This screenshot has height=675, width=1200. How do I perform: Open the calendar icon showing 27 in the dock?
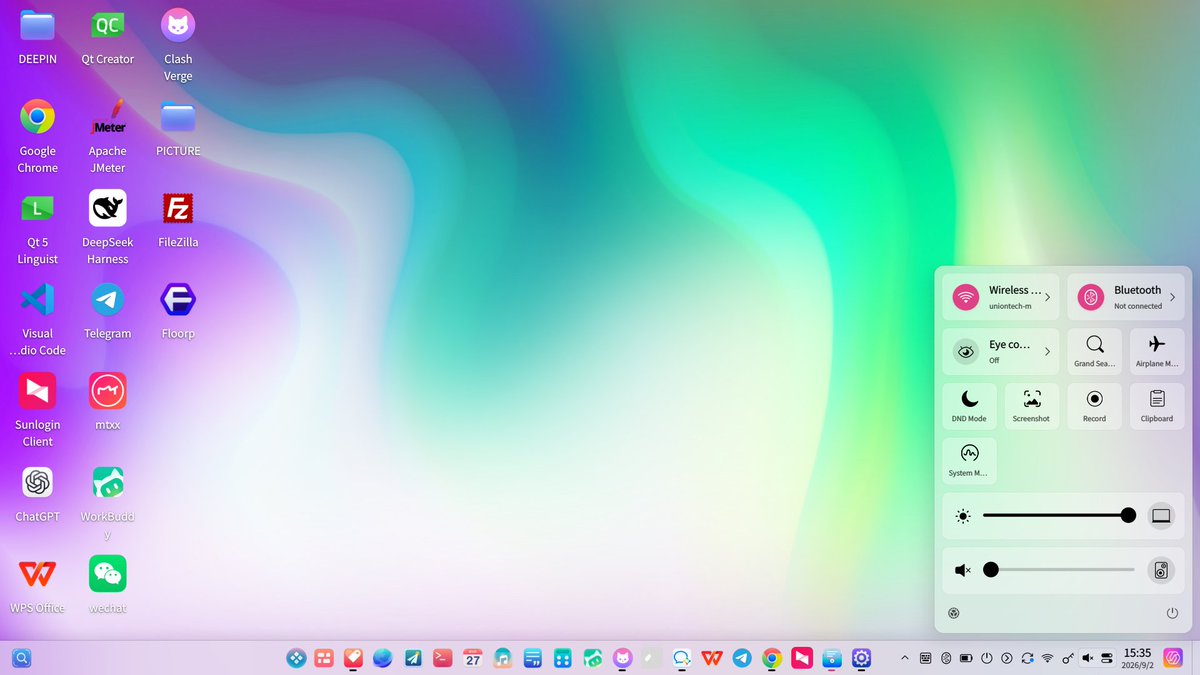(473, 658)
